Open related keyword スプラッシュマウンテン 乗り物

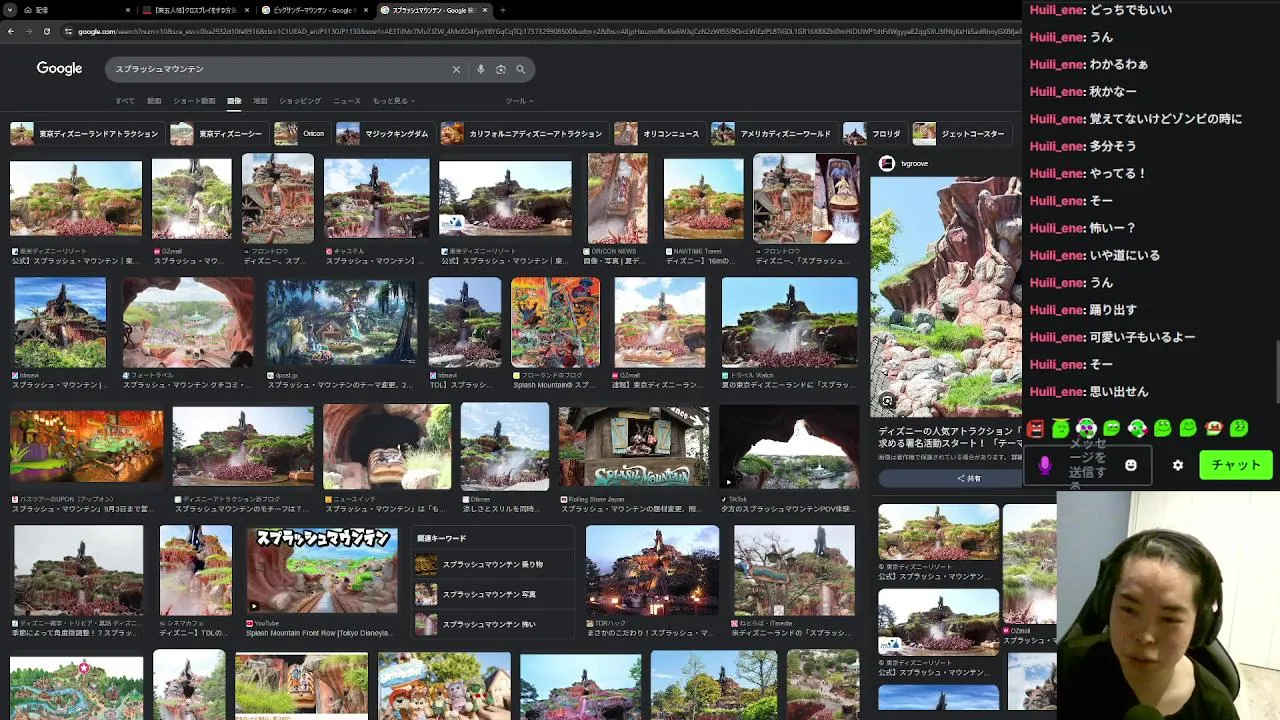pyautogui.click(x=492, y=565)
